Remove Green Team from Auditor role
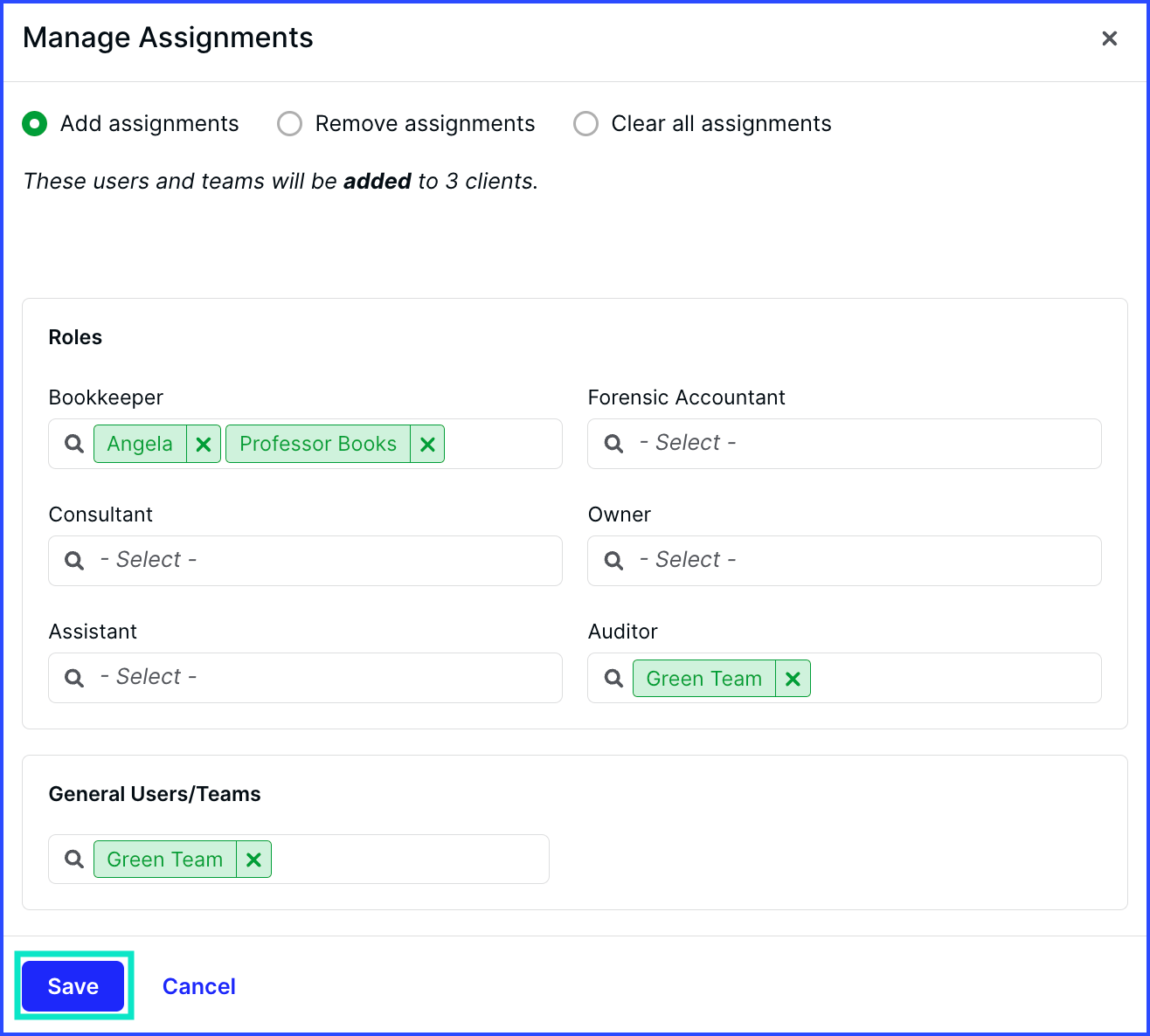The height and width of the screenshot is (1036, 1150). (793, 679)
